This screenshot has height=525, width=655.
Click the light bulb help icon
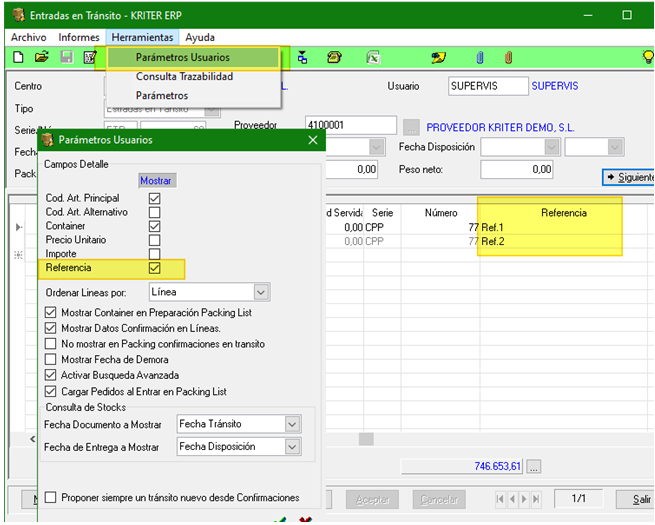647,56
